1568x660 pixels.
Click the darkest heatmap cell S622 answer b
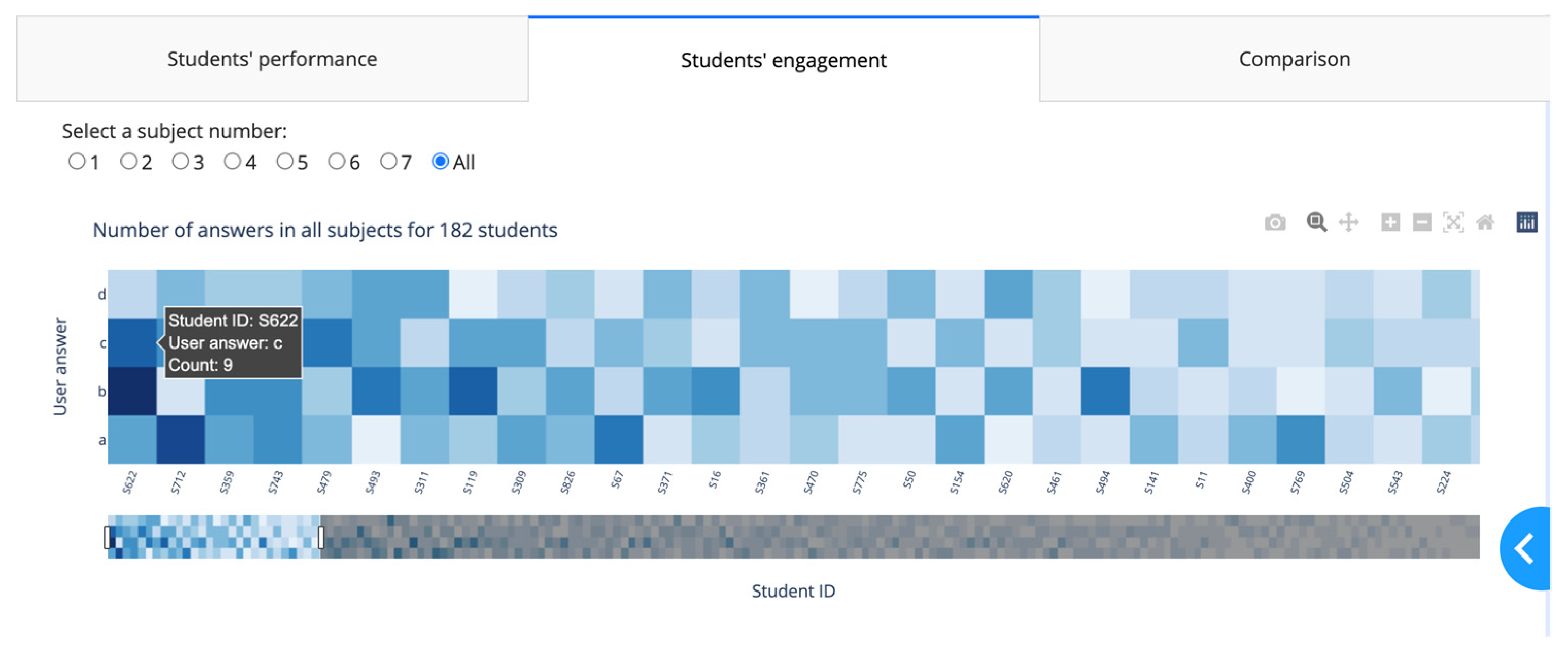(132, 391)
